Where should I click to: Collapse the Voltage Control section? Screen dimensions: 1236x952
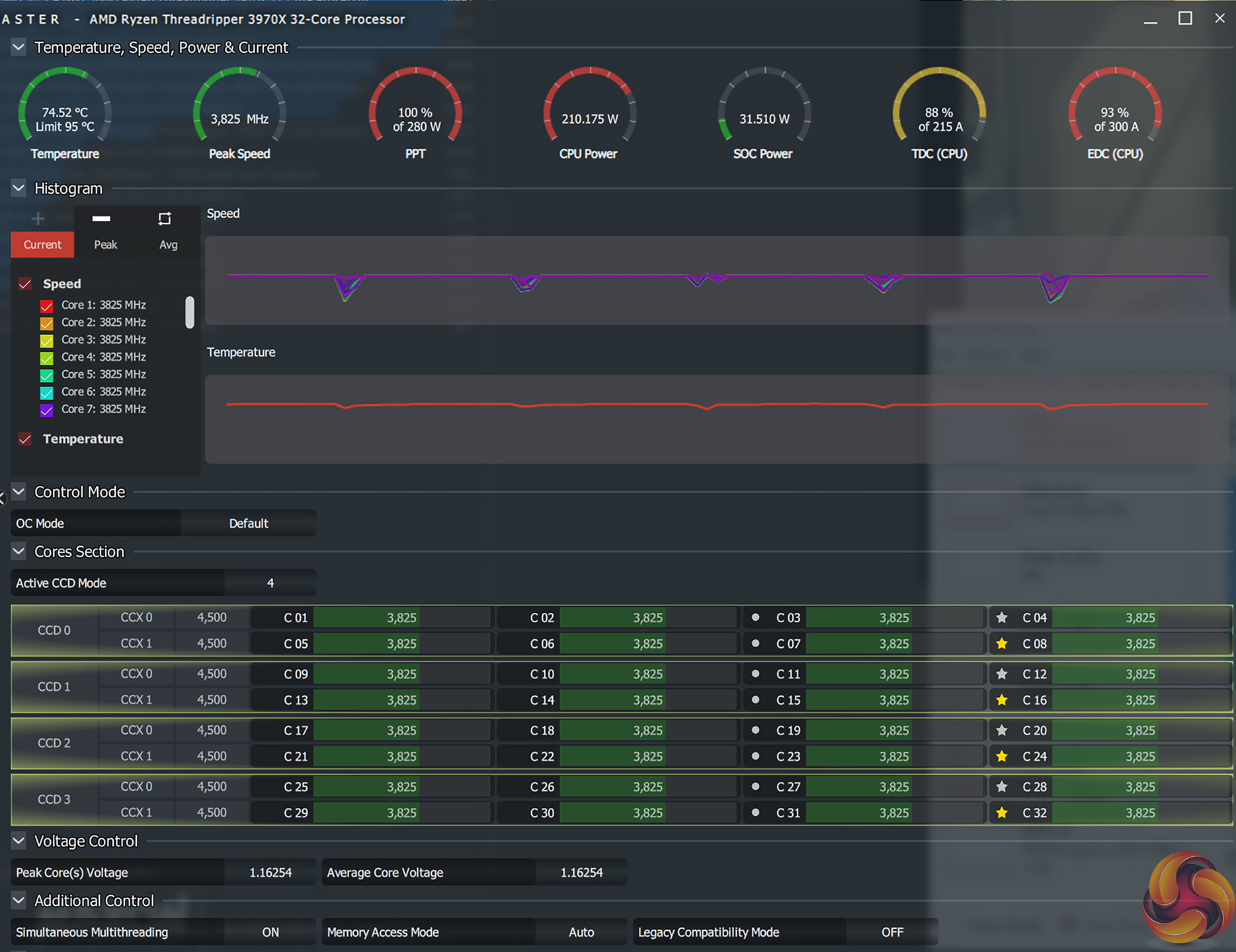point(19,841)
